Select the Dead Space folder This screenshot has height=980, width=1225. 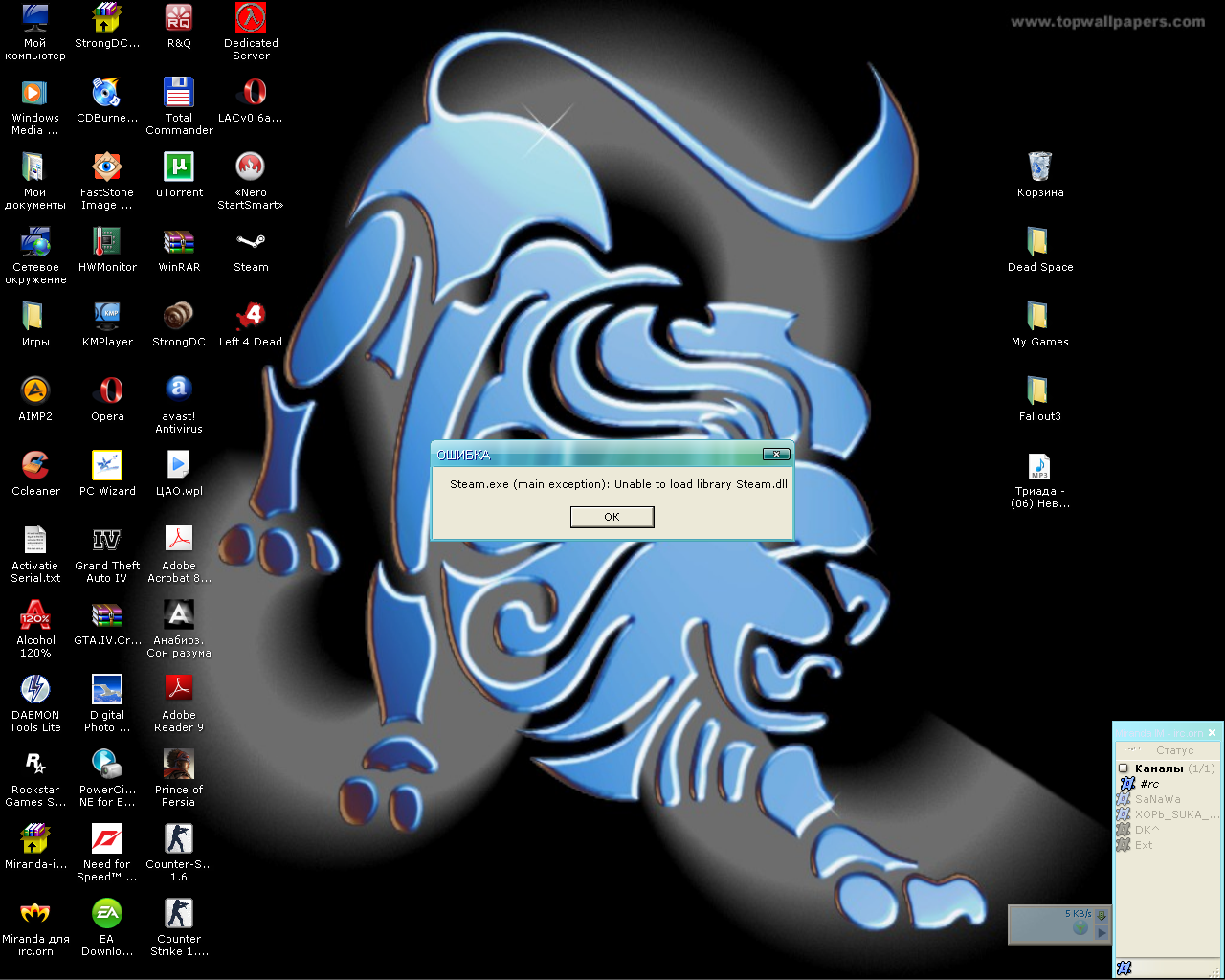point(1040,243)
